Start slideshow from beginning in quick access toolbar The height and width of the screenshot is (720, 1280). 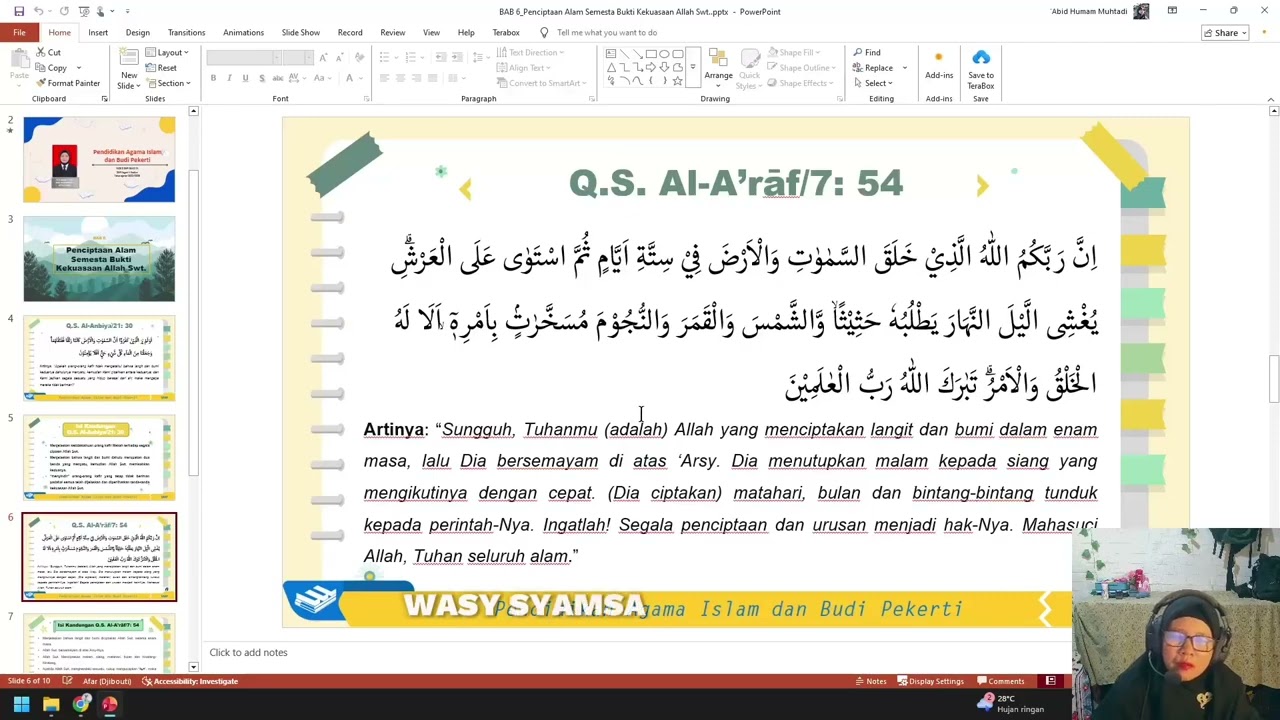(85, 11)
